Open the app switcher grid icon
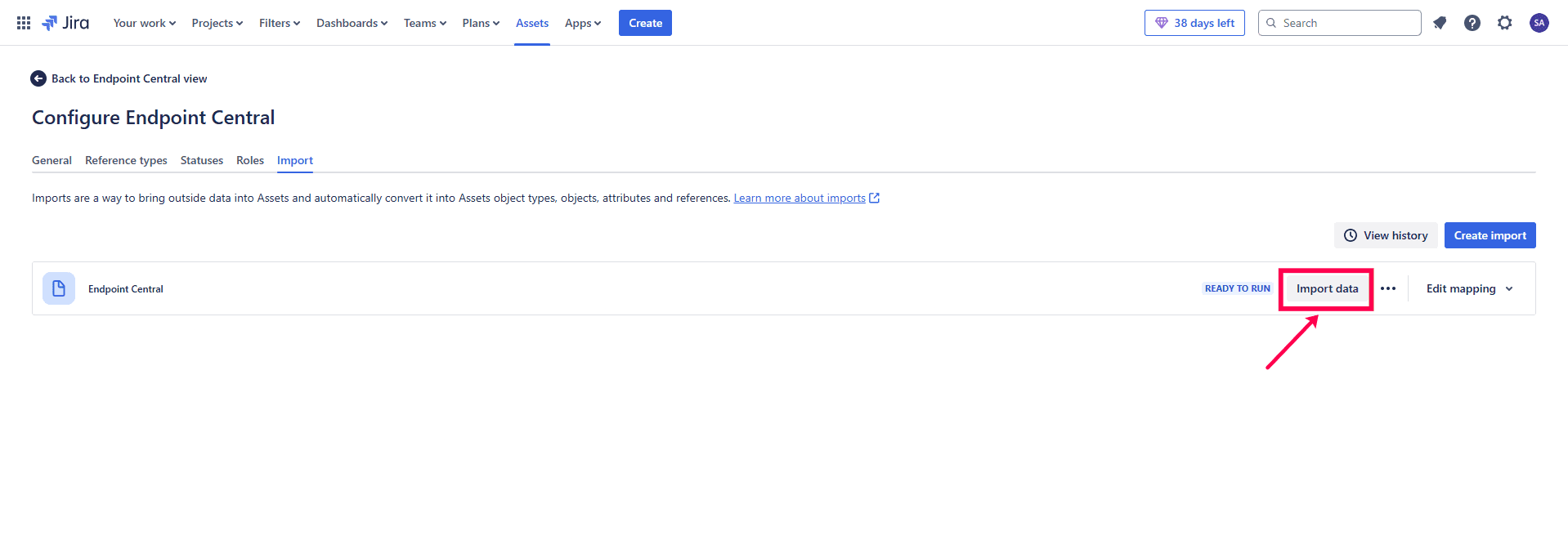The height and width of the screenshot is (540, 1568). [x=24, y=23]
